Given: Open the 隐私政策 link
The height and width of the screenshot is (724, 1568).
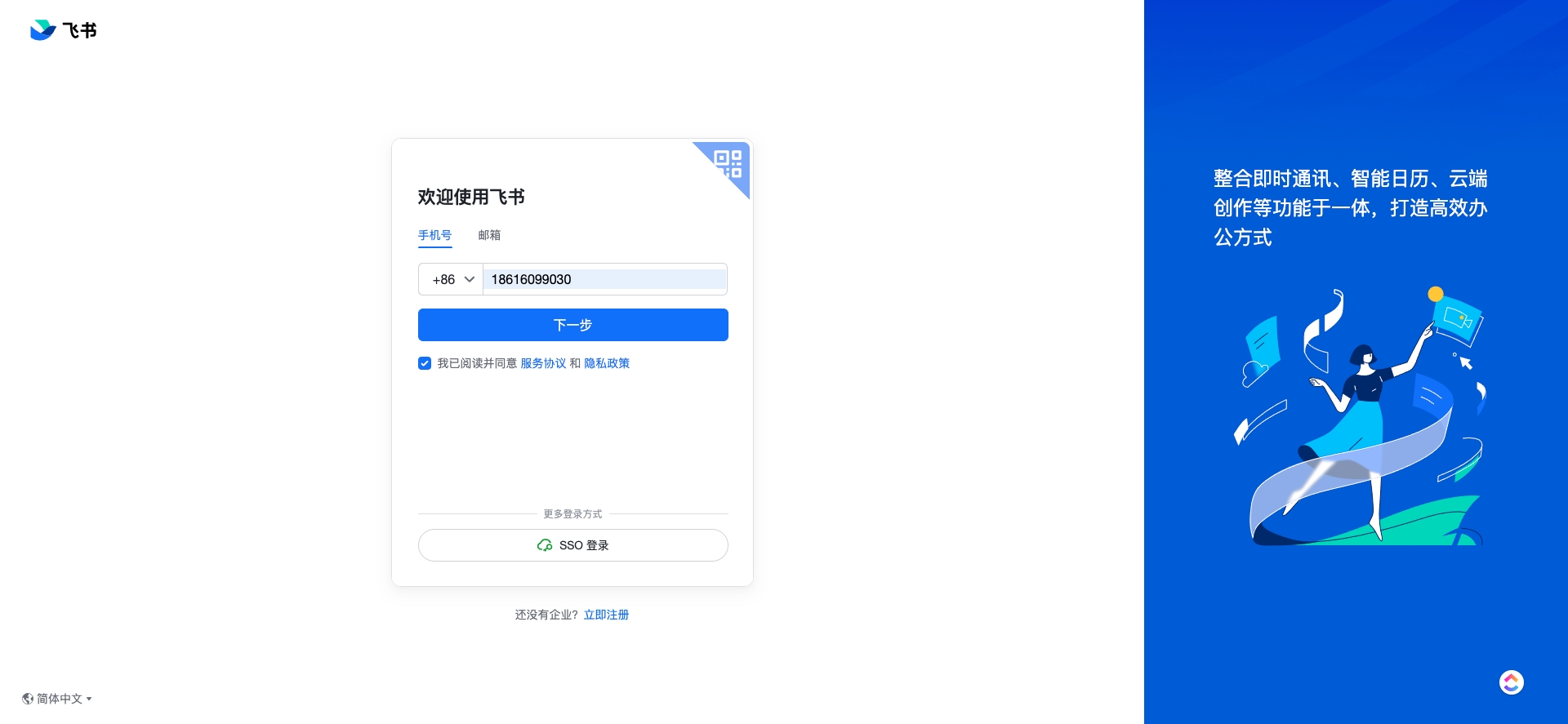Looking at the screenshot, I should 607,363.
